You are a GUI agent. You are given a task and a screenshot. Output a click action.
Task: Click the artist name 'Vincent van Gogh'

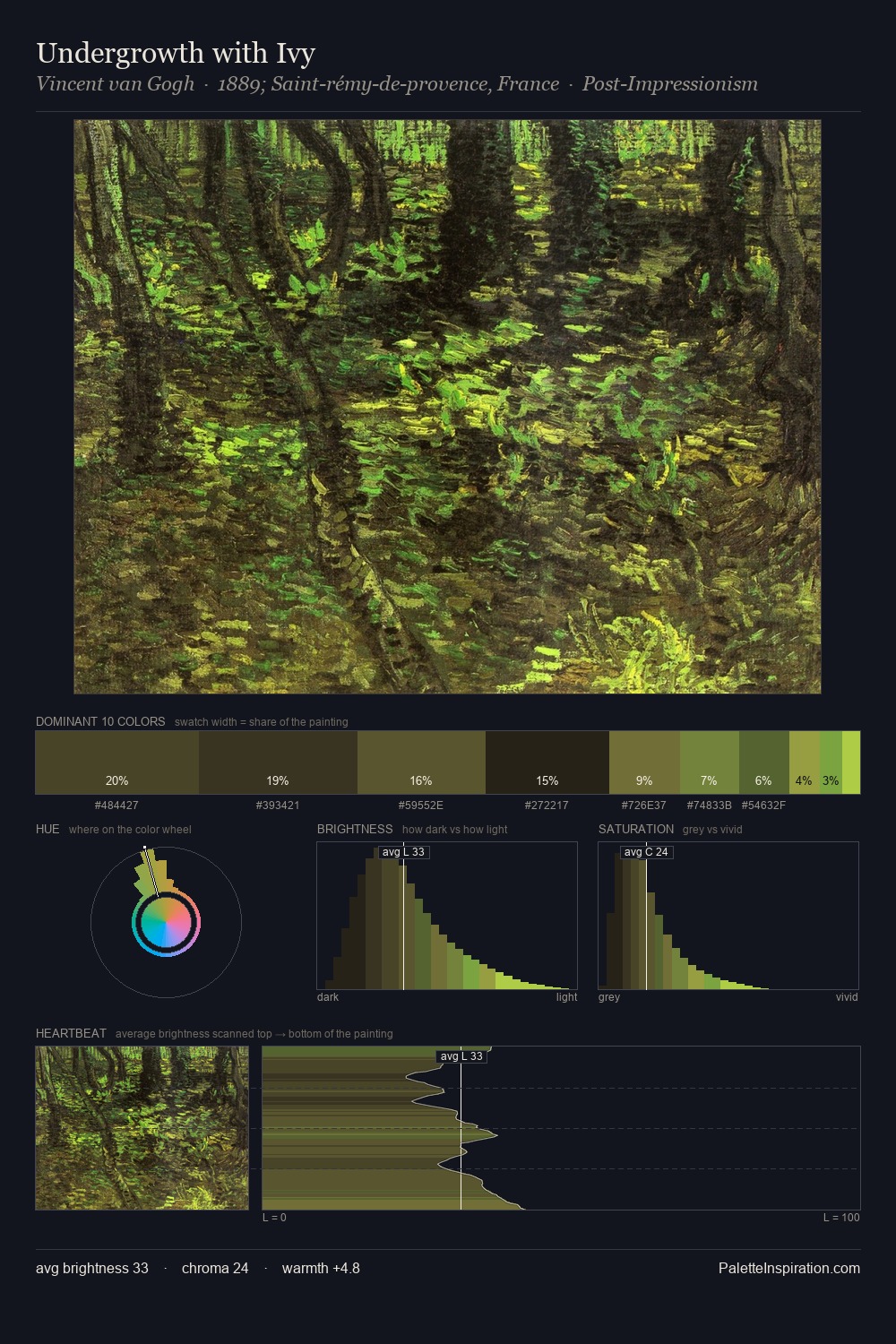tap(115, 83)
